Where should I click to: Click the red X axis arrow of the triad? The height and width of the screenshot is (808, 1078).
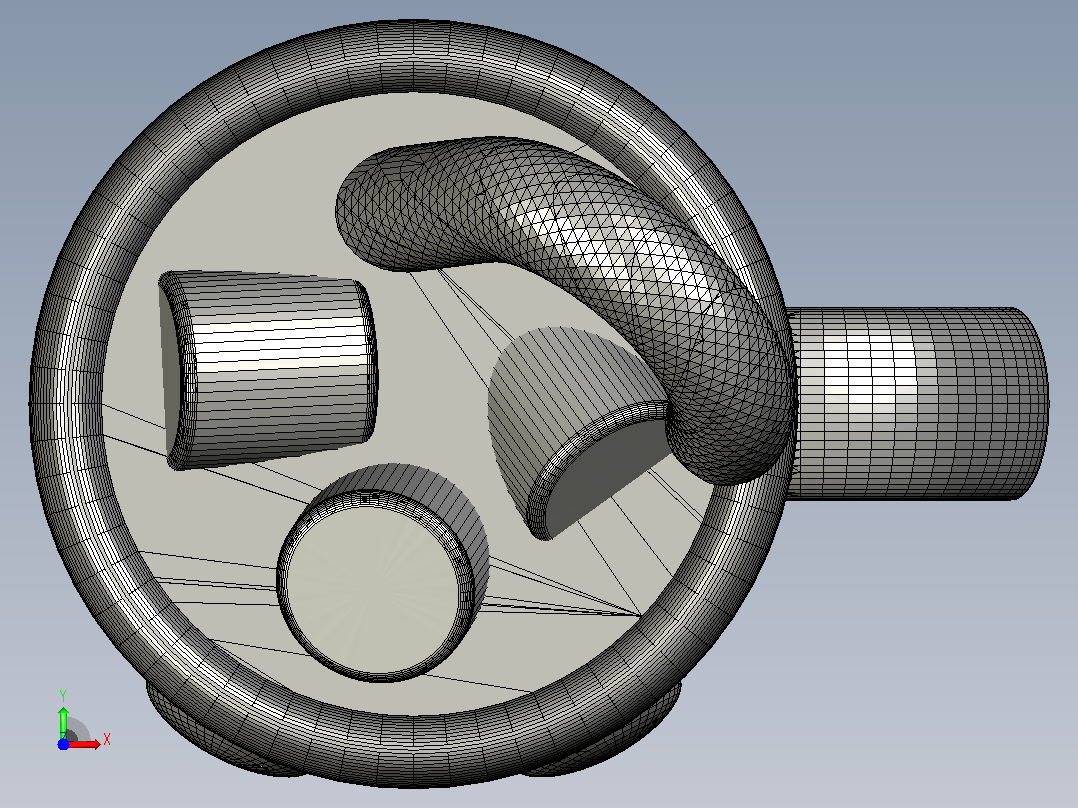[85, 743]
